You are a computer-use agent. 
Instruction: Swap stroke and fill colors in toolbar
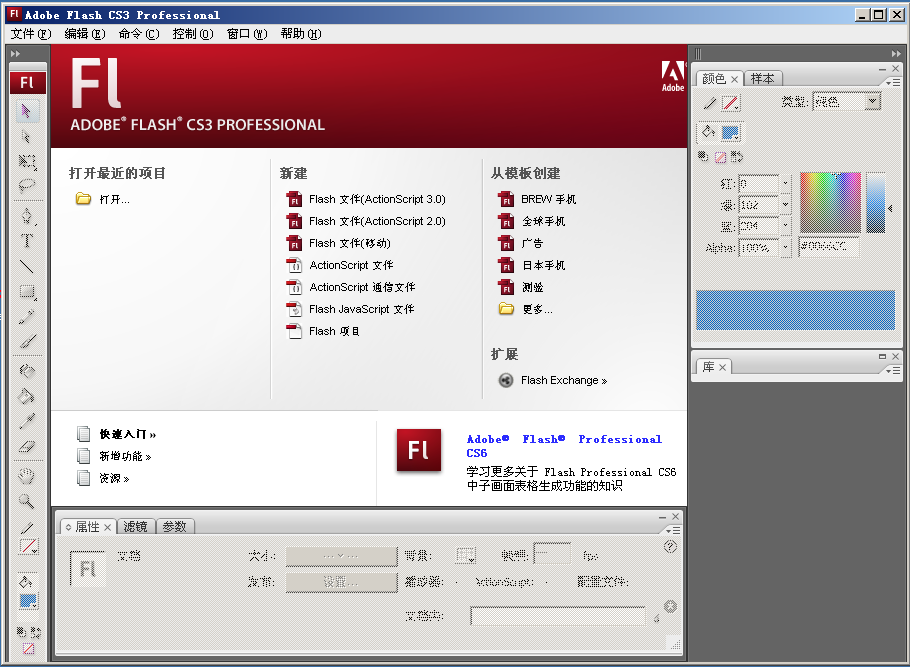pyautogui.click(x=34, y=634)
